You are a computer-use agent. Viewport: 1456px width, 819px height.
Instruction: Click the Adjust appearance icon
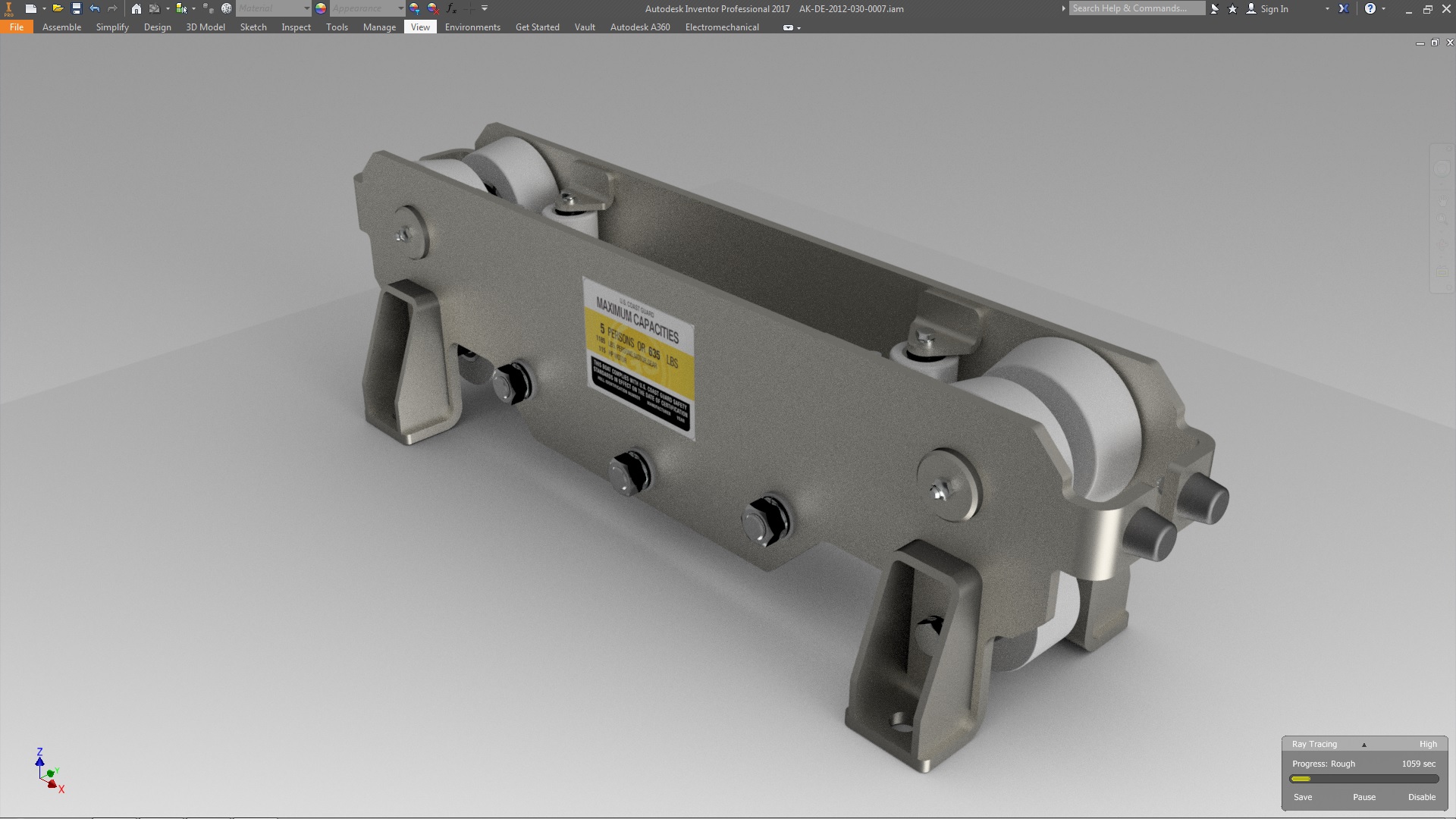coord(415,8)
